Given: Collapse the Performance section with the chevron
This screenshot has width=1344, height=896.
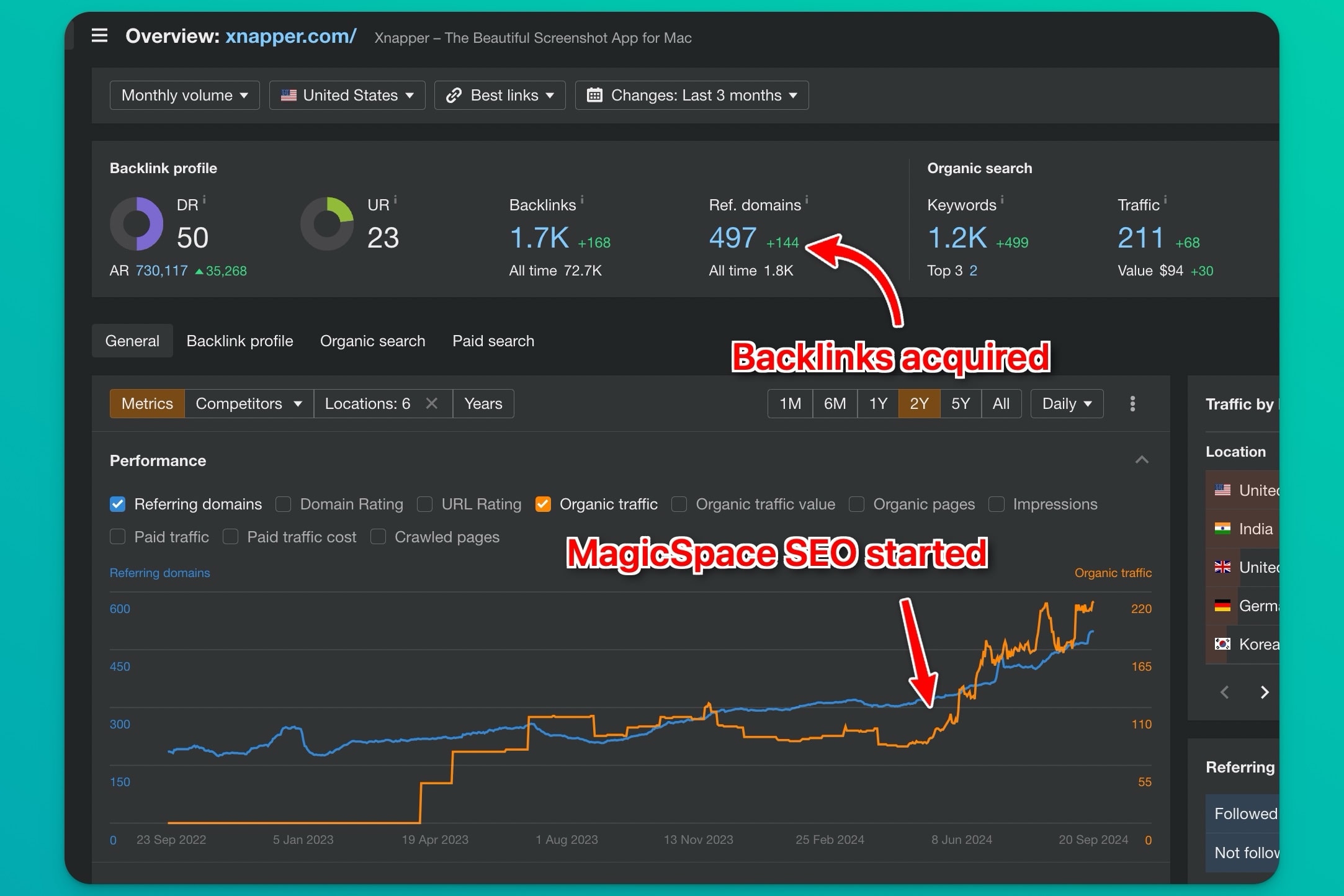Looking at the screenshot, I should 1142,459.
